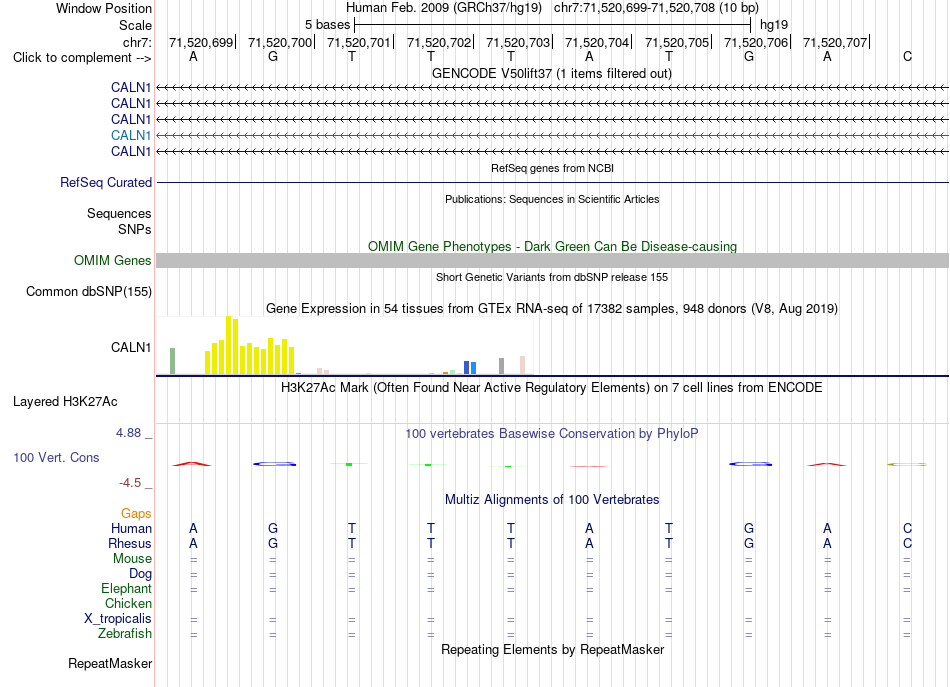Open 'Multiz Alignments of 100 Vertebrates' title
The width and height of the screenshot is (950, 687).
pyautogui.click(x=552, y=500)
